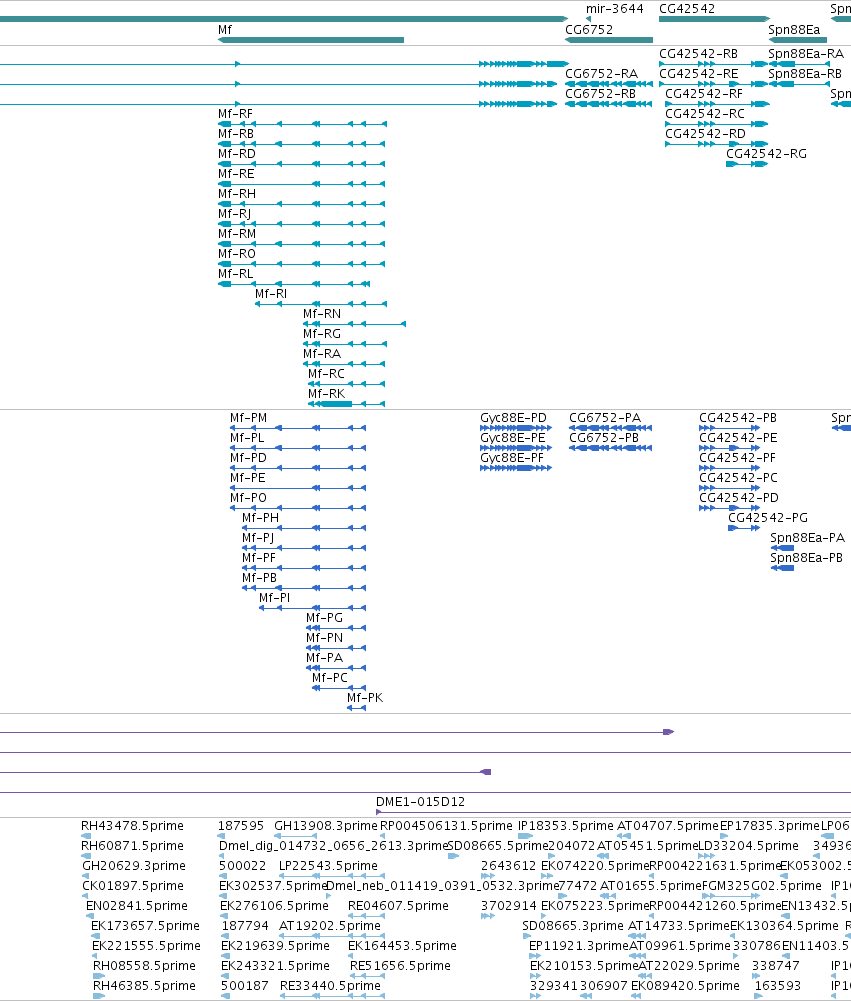Select transcript Mf-RL
Screen dimensions: 851x1001
pos(235,274)
